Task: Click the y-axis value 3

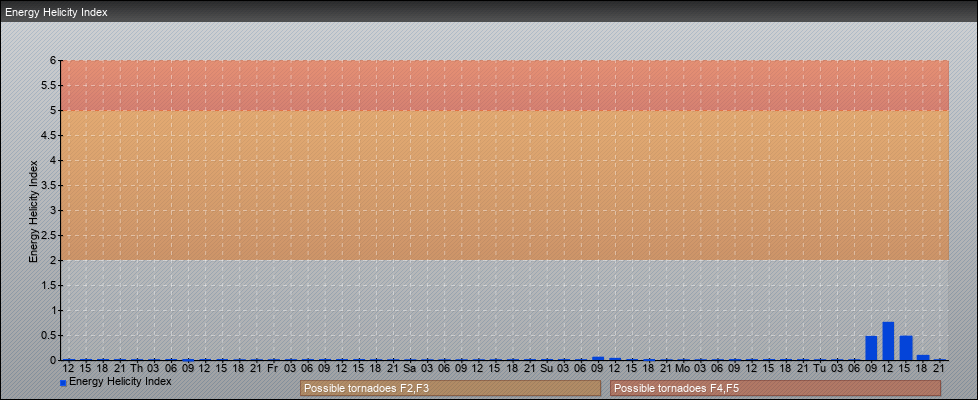Action: pos(54,210)
